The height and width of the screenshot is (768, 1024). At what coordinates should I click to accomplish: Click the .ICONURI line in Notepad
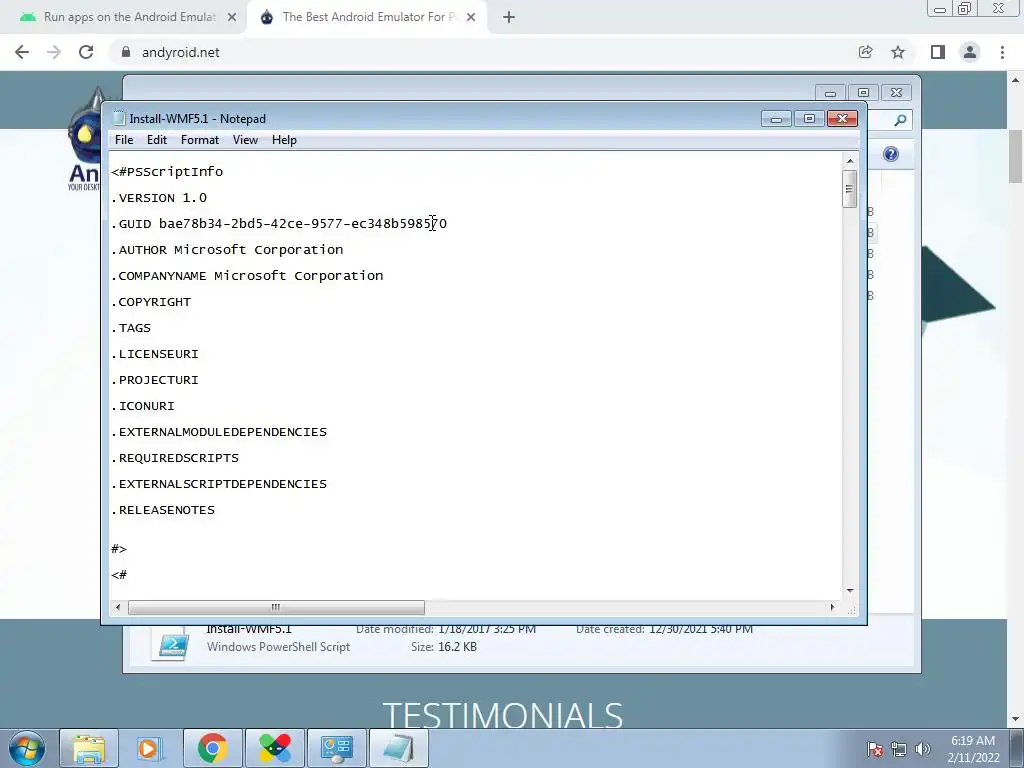(143, 406)
